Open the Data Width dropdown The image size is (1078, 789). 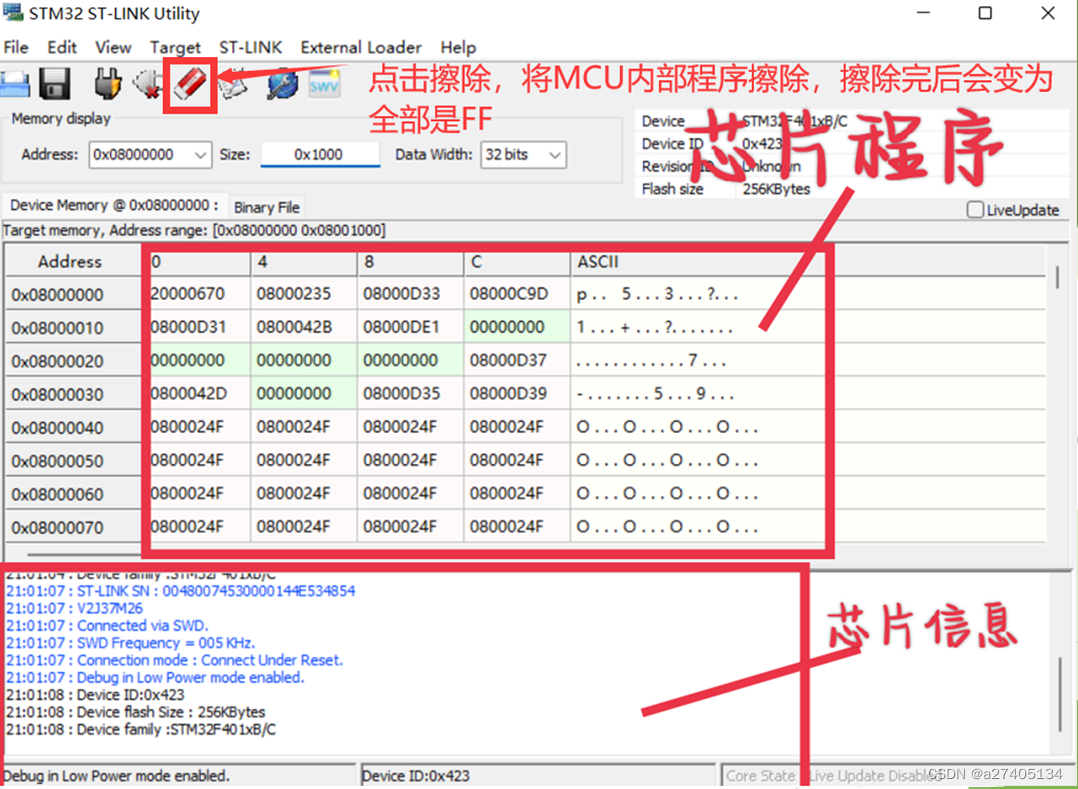pyautogui.click(x=556, y=155)
